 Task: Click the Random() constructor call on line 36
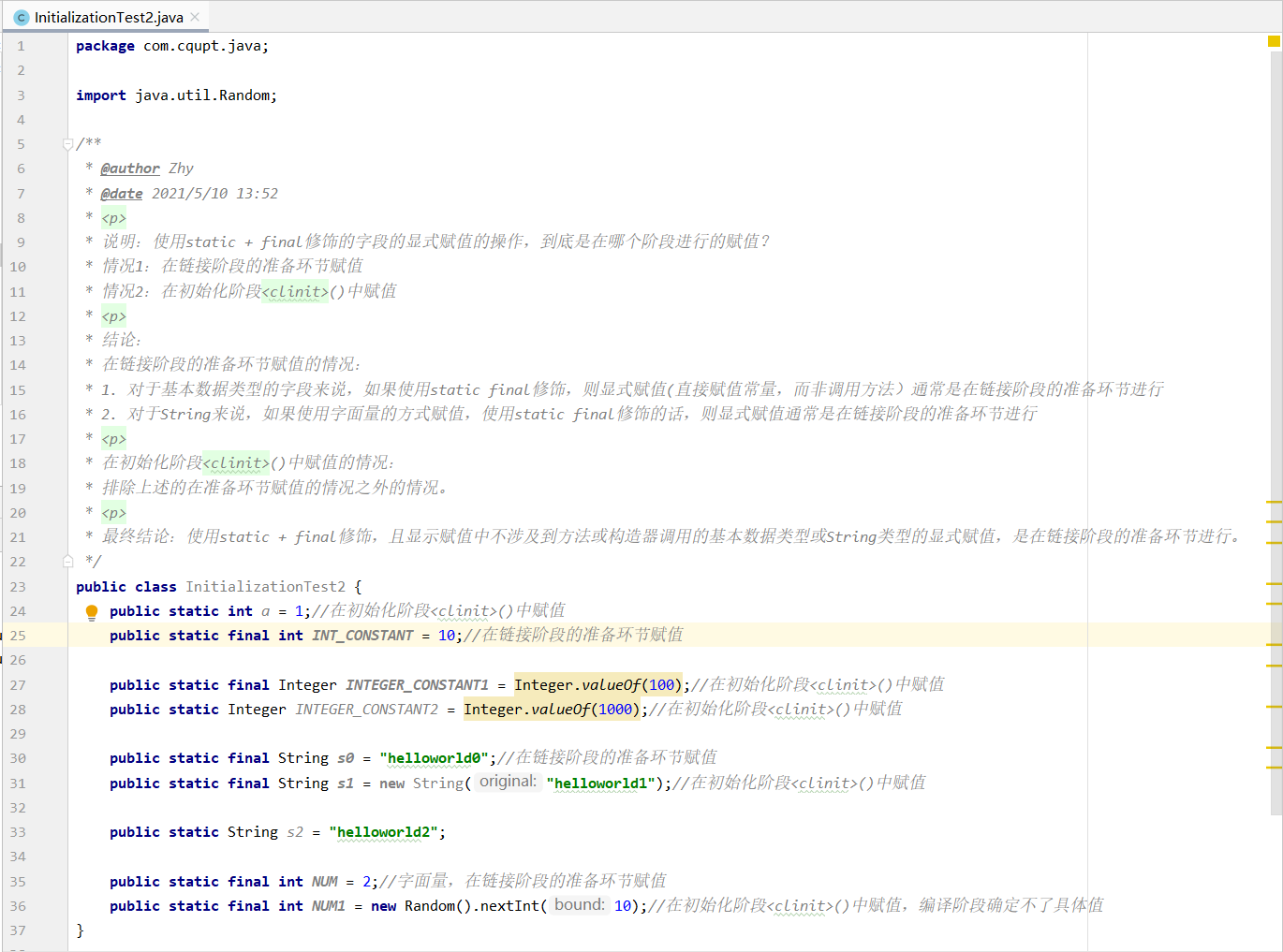tap(438, 906)
